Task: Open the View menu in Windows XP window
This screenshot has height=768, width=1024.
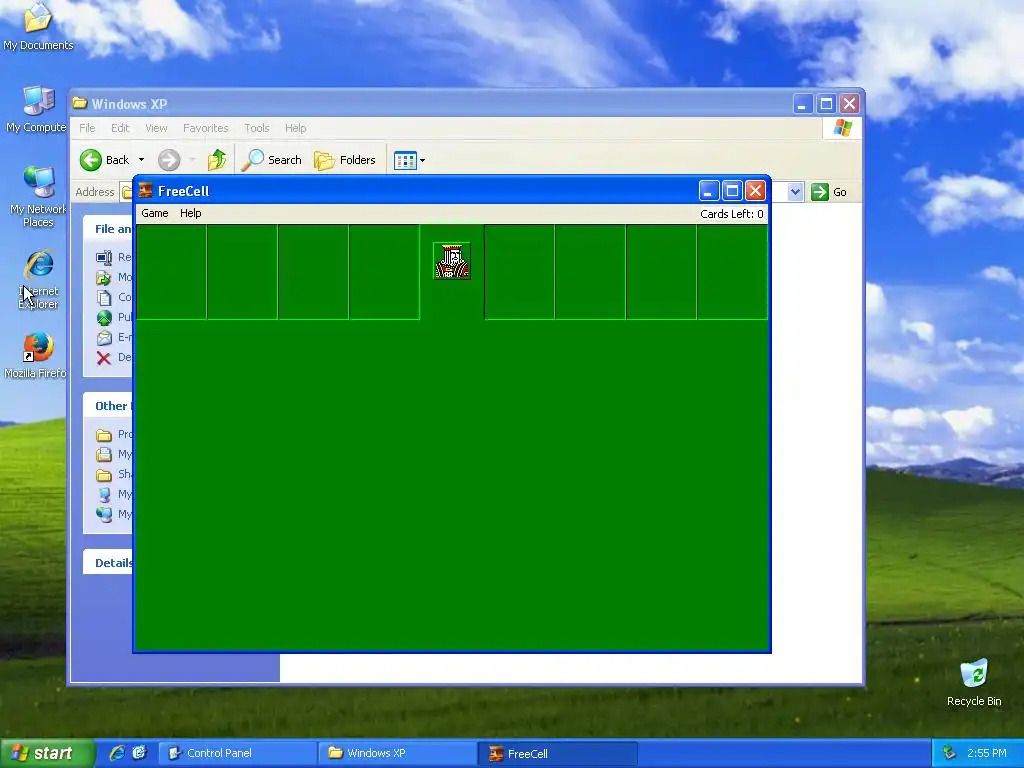Action: [x=156, y=128]
